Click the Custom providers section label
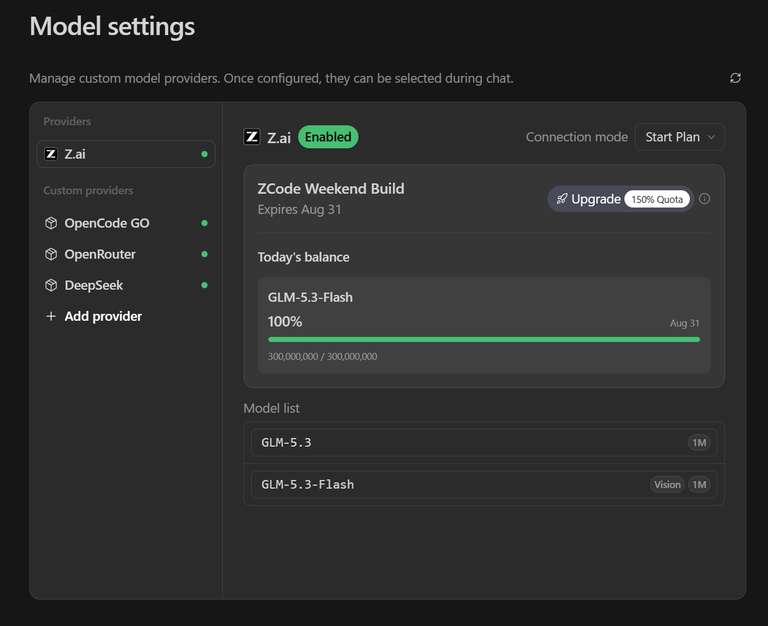768x626 pixels. [88, 191]
